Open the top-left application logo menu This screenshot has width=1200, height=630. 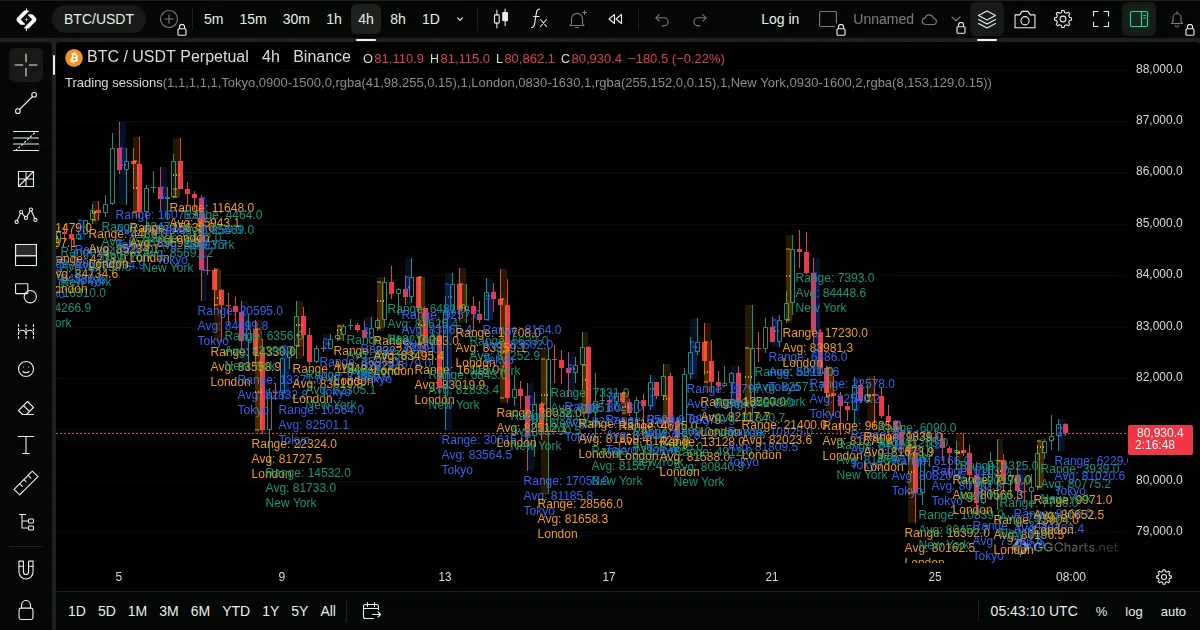click(x=26, y=19)
